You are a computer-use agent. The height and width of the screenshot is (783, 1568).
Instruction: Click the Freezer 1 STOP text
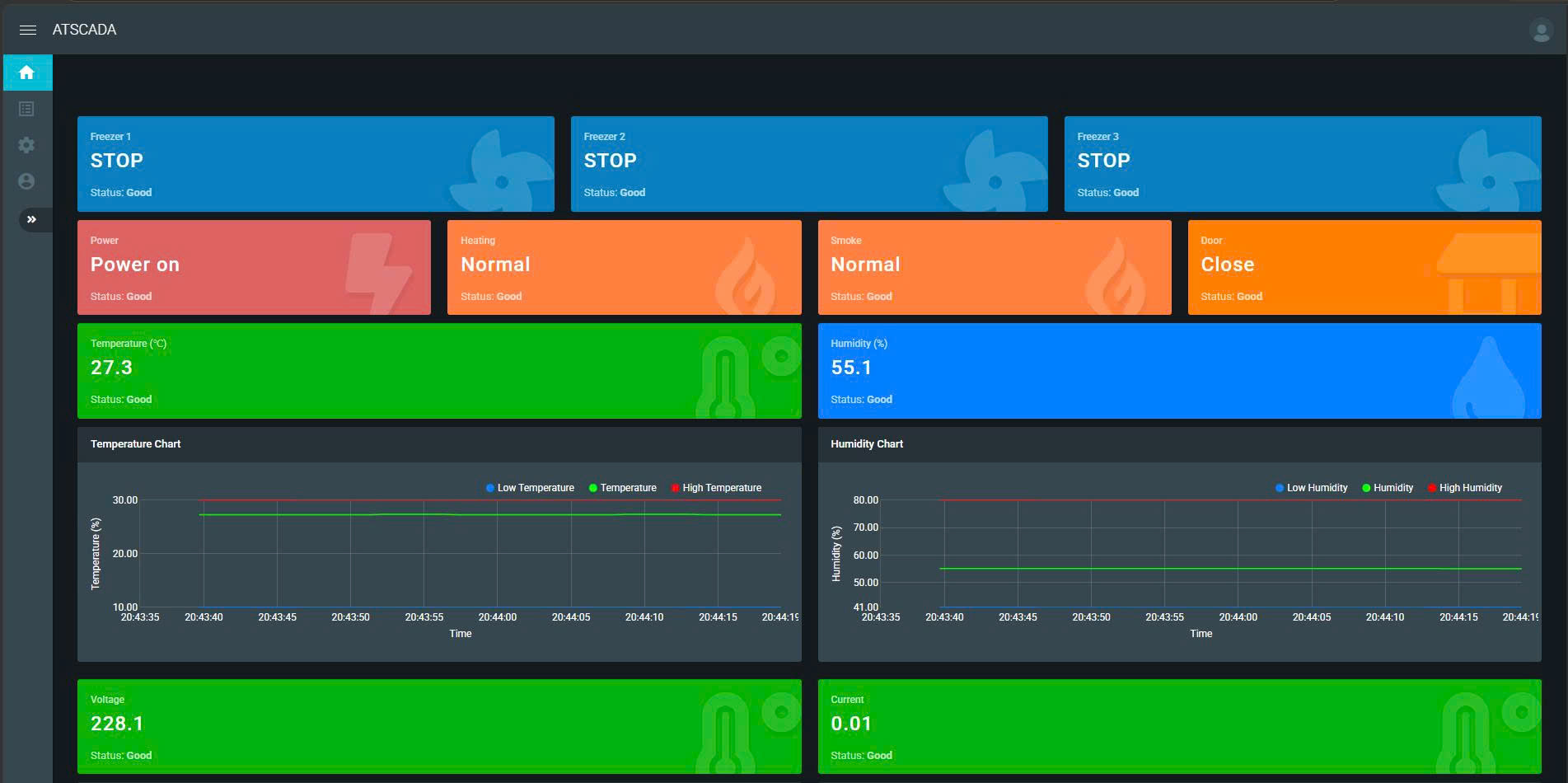click(x=117, y=161)
